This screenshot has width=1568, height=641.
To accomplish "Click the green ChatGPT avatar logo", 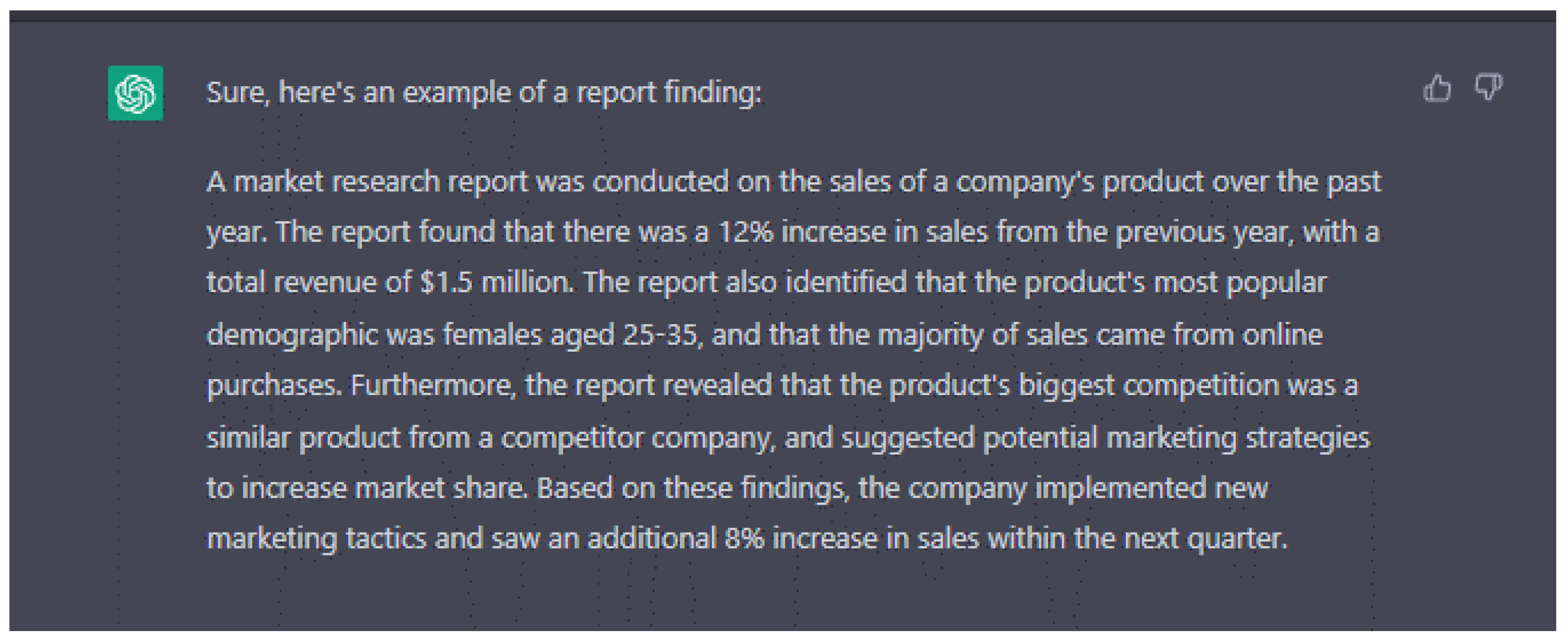I will pos(135,93).
